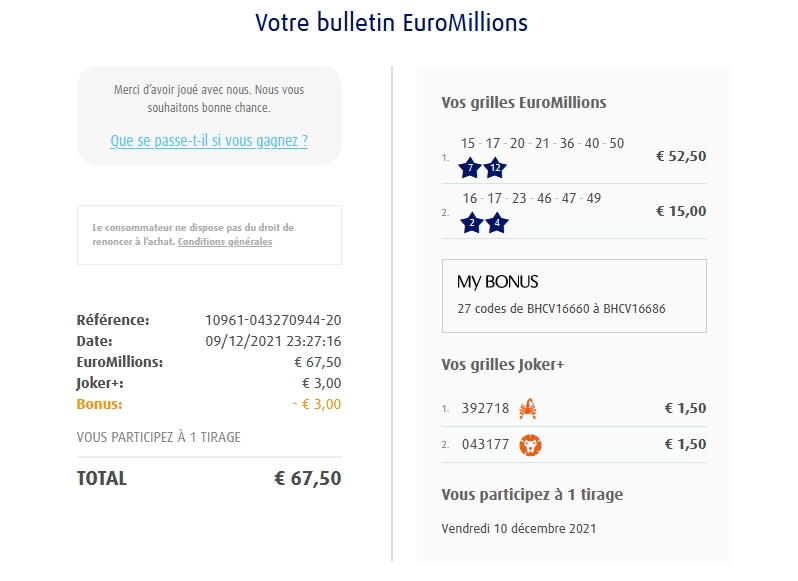Viewport: 798px width, 581px height.
Task: Click the scorpion zodiac icon beside 392718
Action: tap(528, 408)
